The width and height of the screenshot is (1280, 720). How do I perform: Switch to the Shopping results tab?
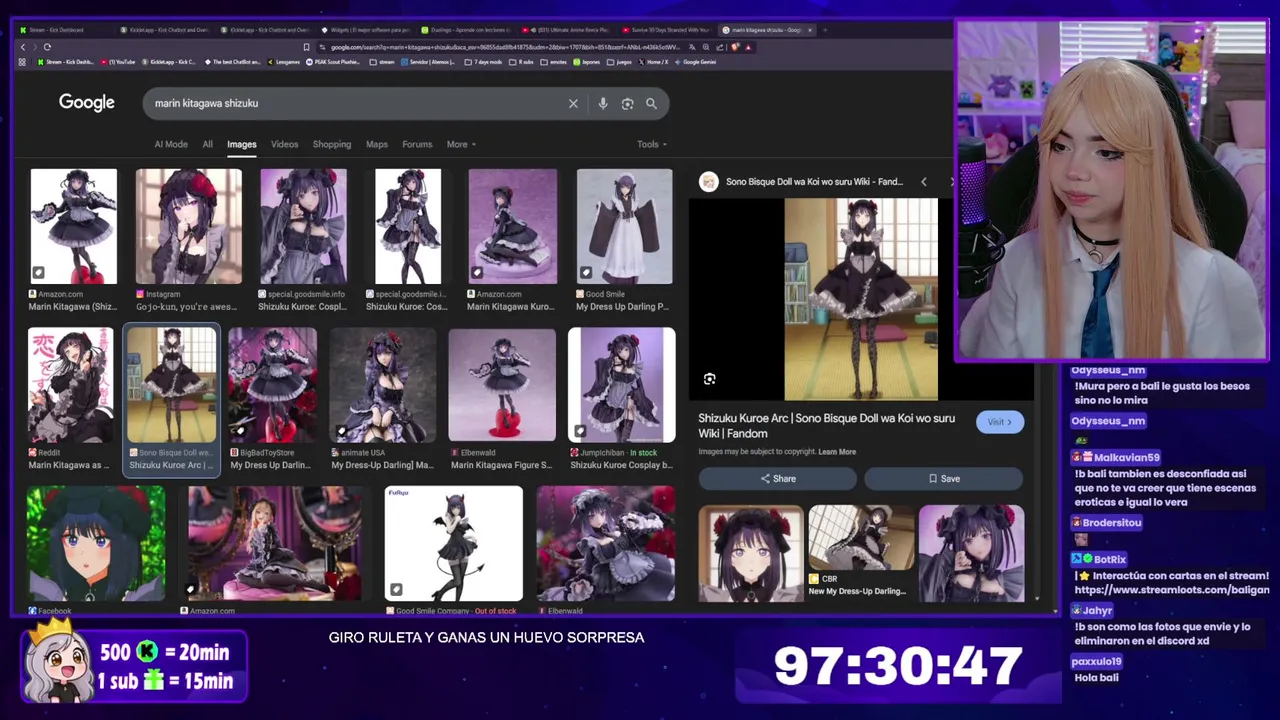click(332, 144)
